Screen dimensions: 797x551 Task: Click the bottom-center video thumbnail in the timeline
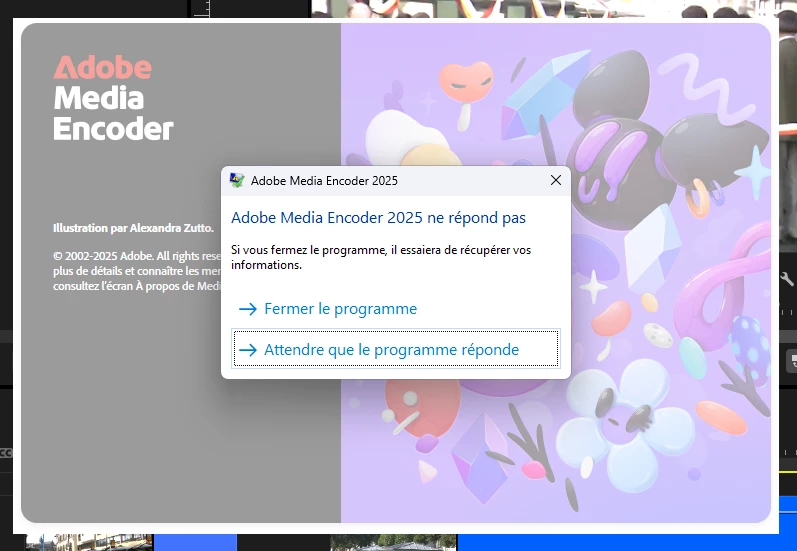click(393, 542)
